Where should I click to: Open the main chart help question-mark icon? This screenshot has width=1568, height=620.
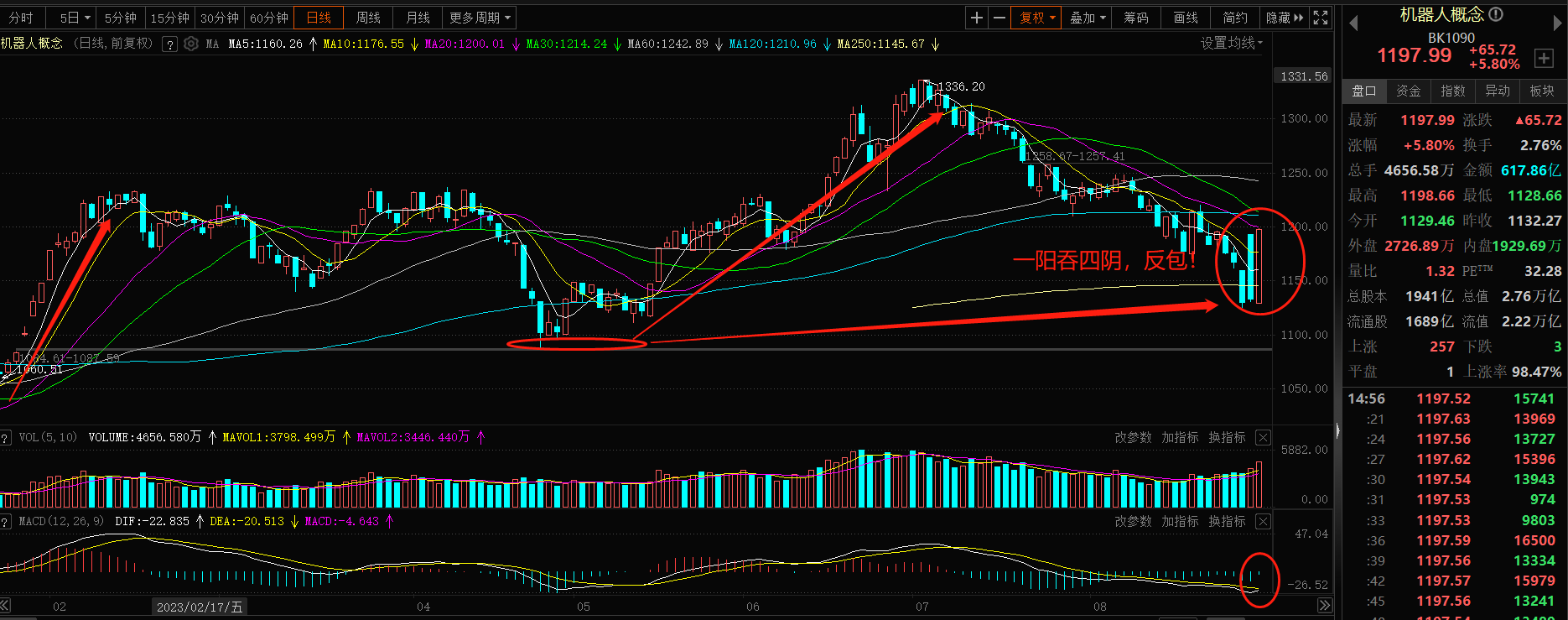click(x=170, y=44)
